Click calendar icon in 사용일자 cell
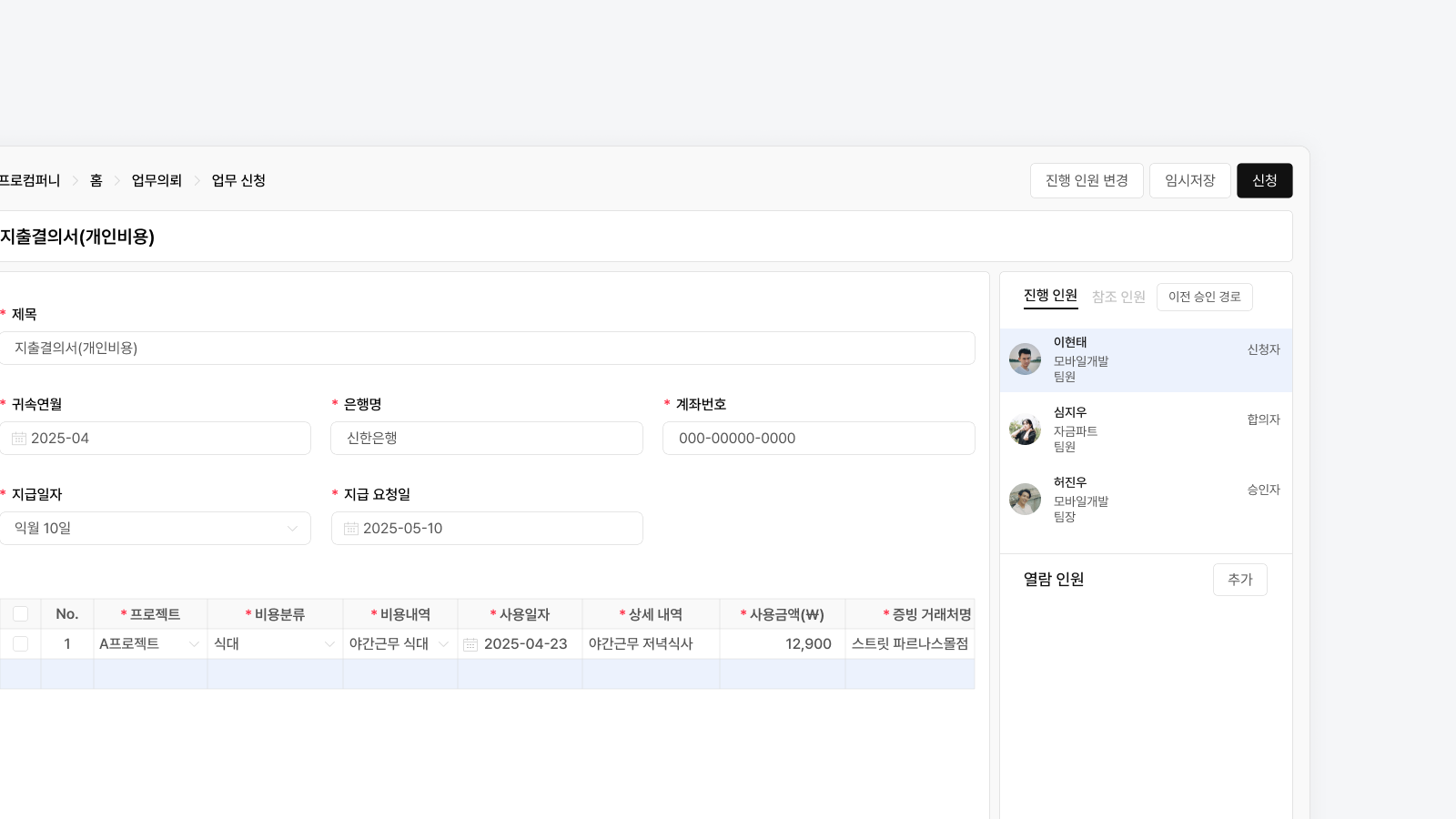This screenshot has height=819, width=1456. click(470, 644)
